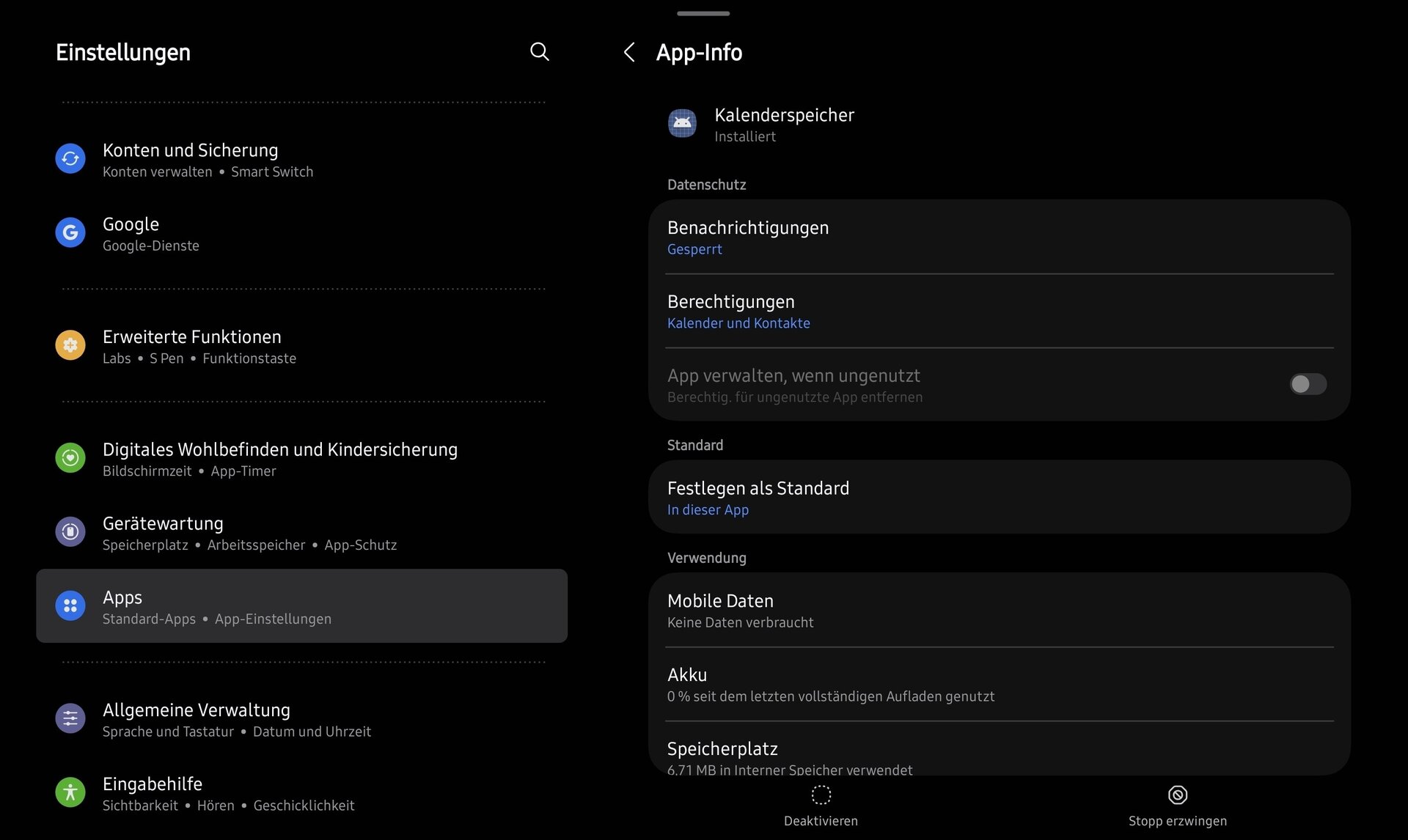Tap the Allgemeine Verwaltung sliders icon
Screen dimensions: 1408x840
click(70, 718)
